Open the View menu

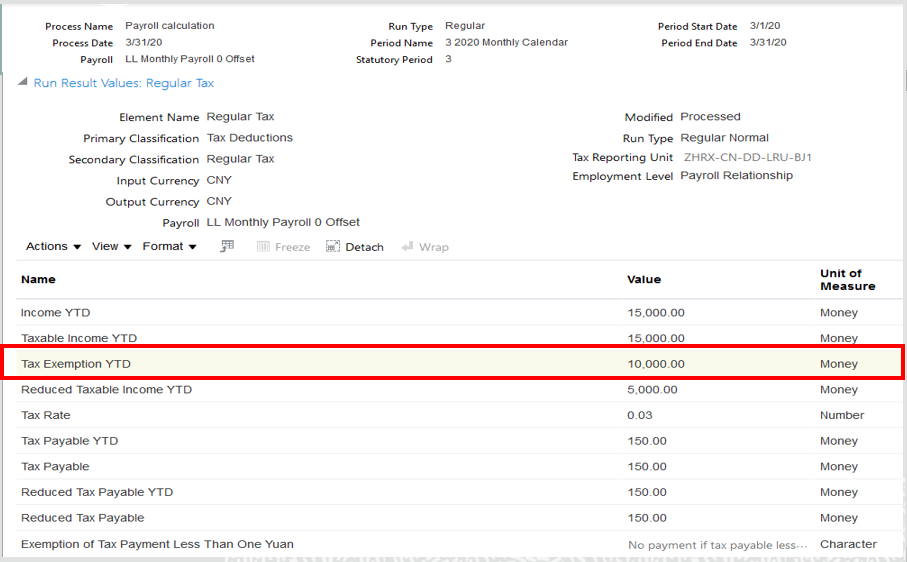click(x=112, y=246)
